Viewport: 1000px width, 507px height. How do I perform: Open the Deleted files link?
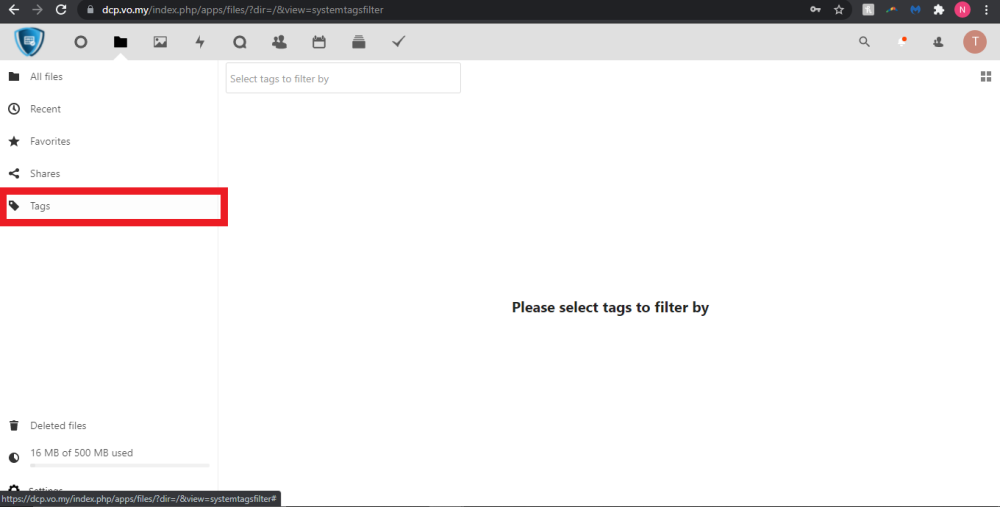(58, 425)
